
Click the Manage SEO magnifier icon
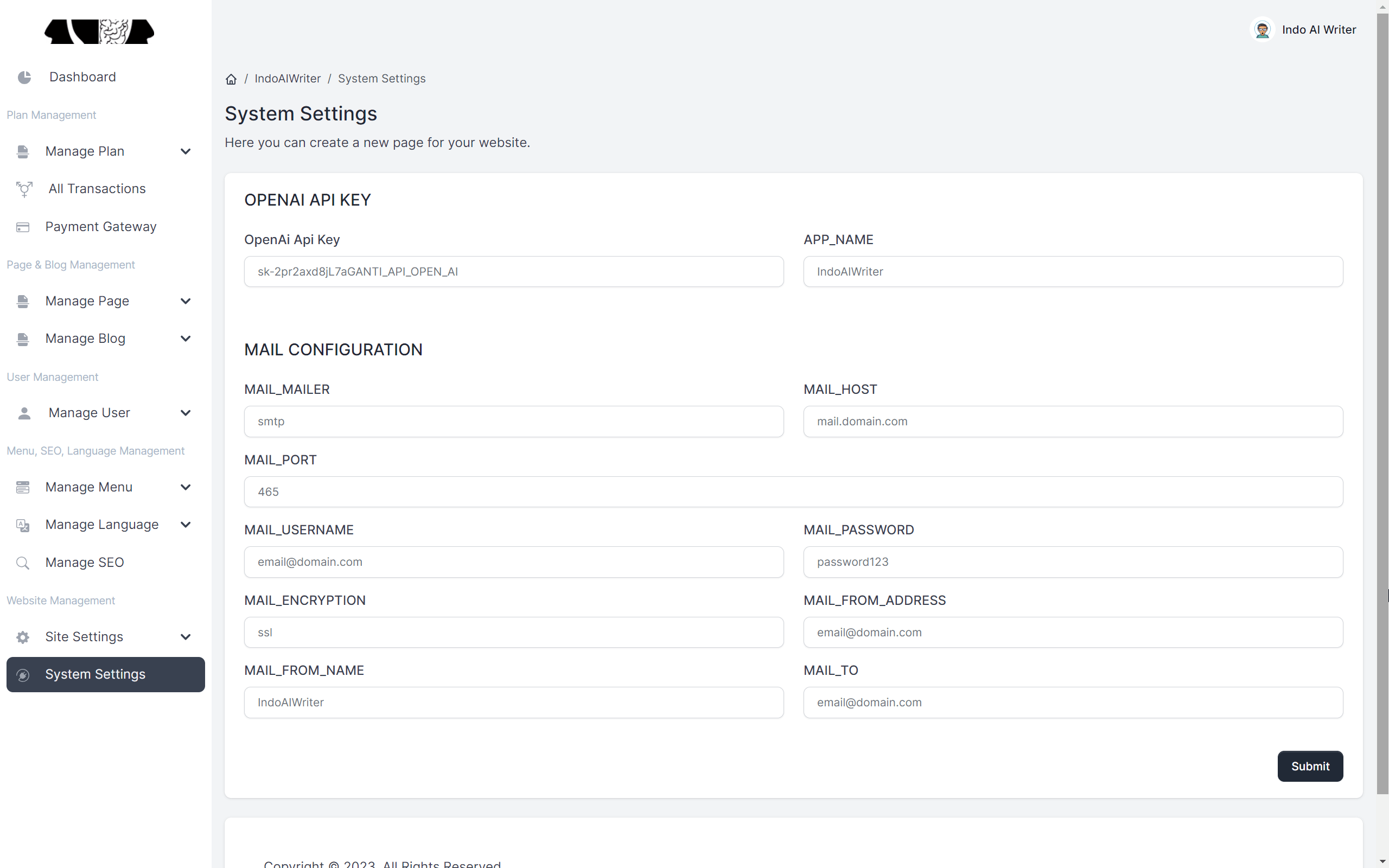tap(22, 563)
